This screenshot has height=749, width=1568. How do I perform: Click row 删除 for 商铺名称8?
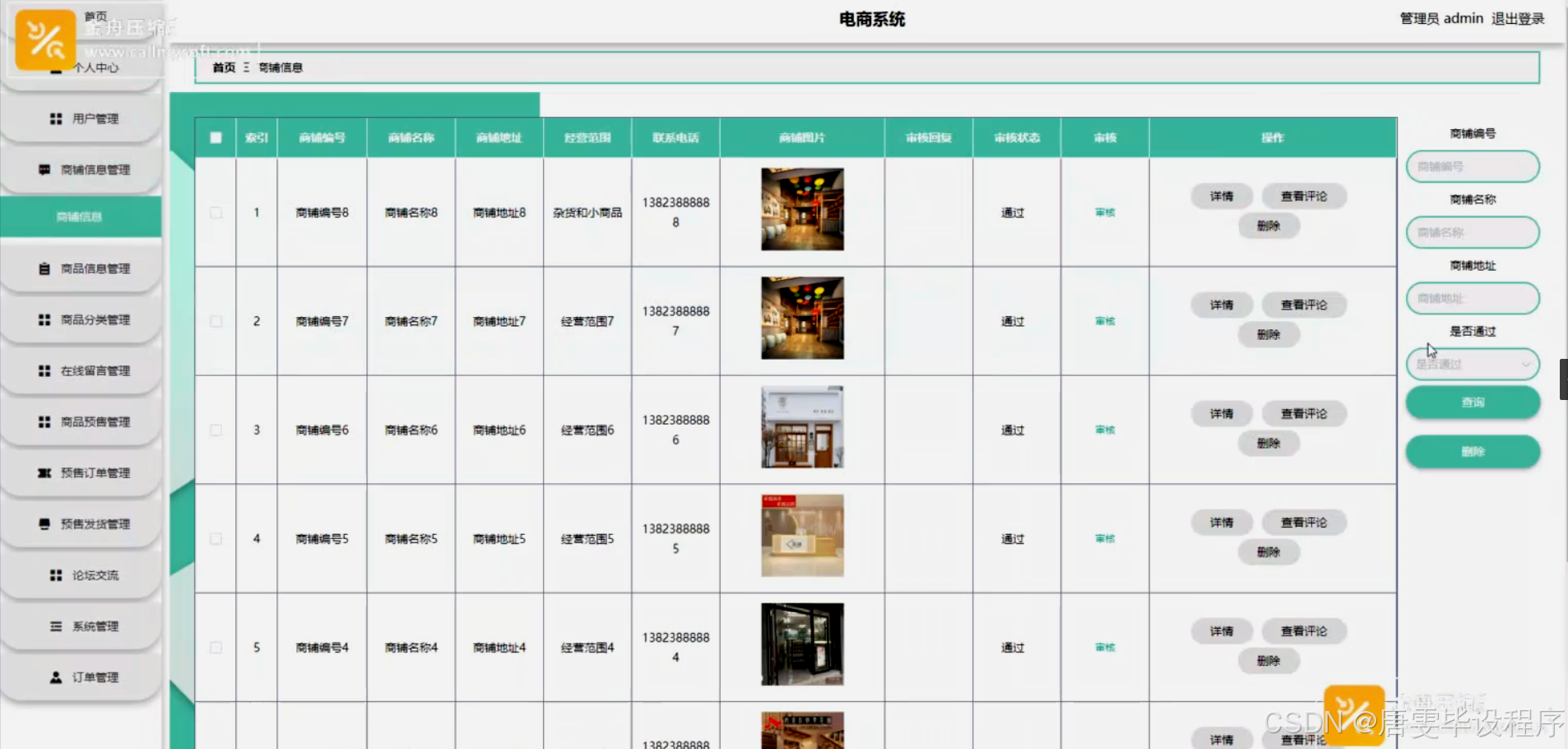[x=1269, y=226]
